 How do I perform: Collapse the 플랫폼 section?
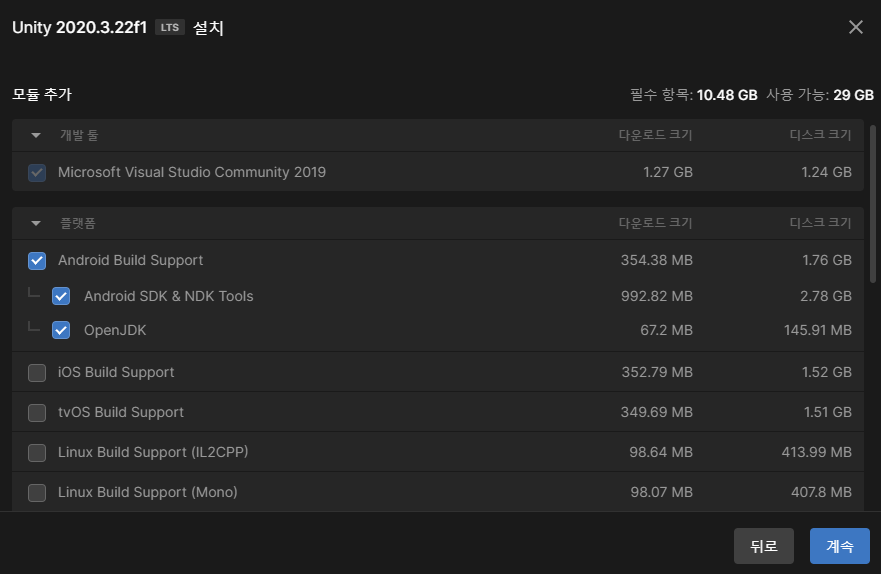pos(36,224)
